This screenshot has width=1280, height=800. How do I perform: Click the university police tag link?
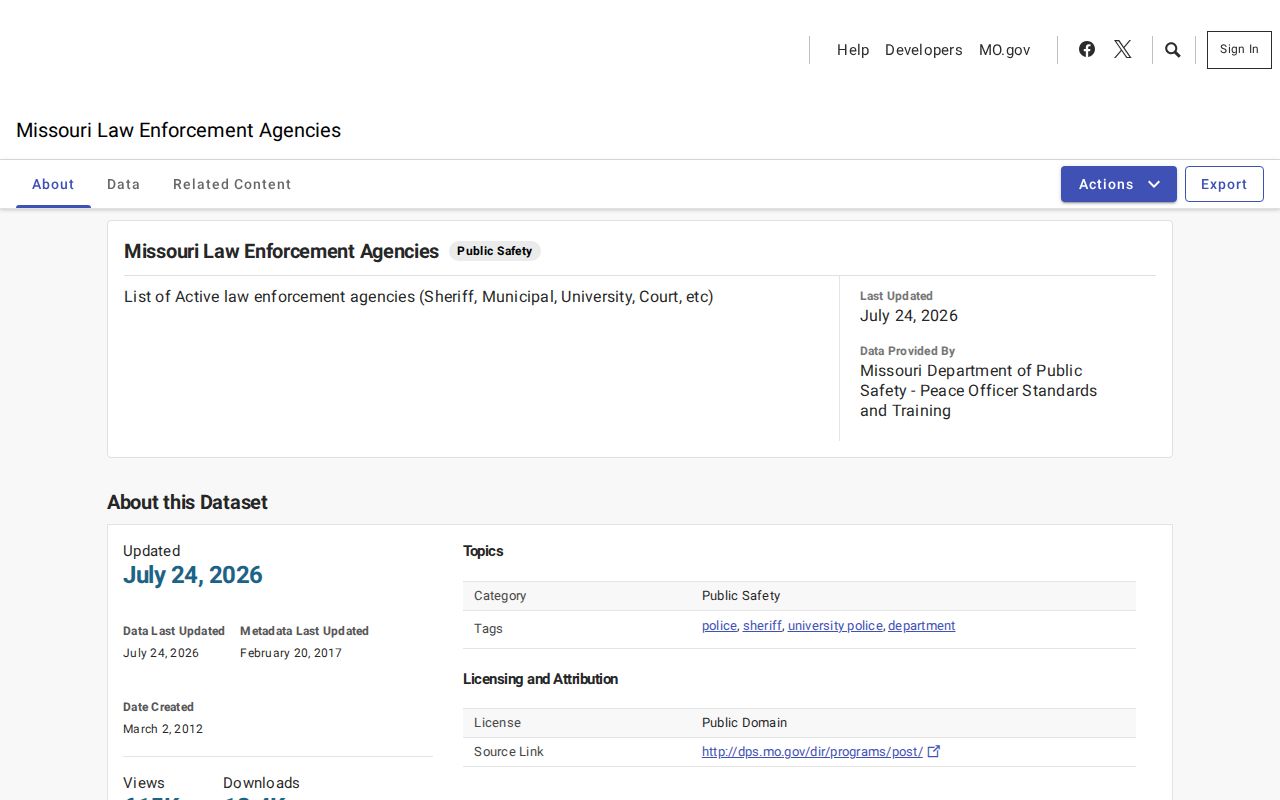click(835, 626)
